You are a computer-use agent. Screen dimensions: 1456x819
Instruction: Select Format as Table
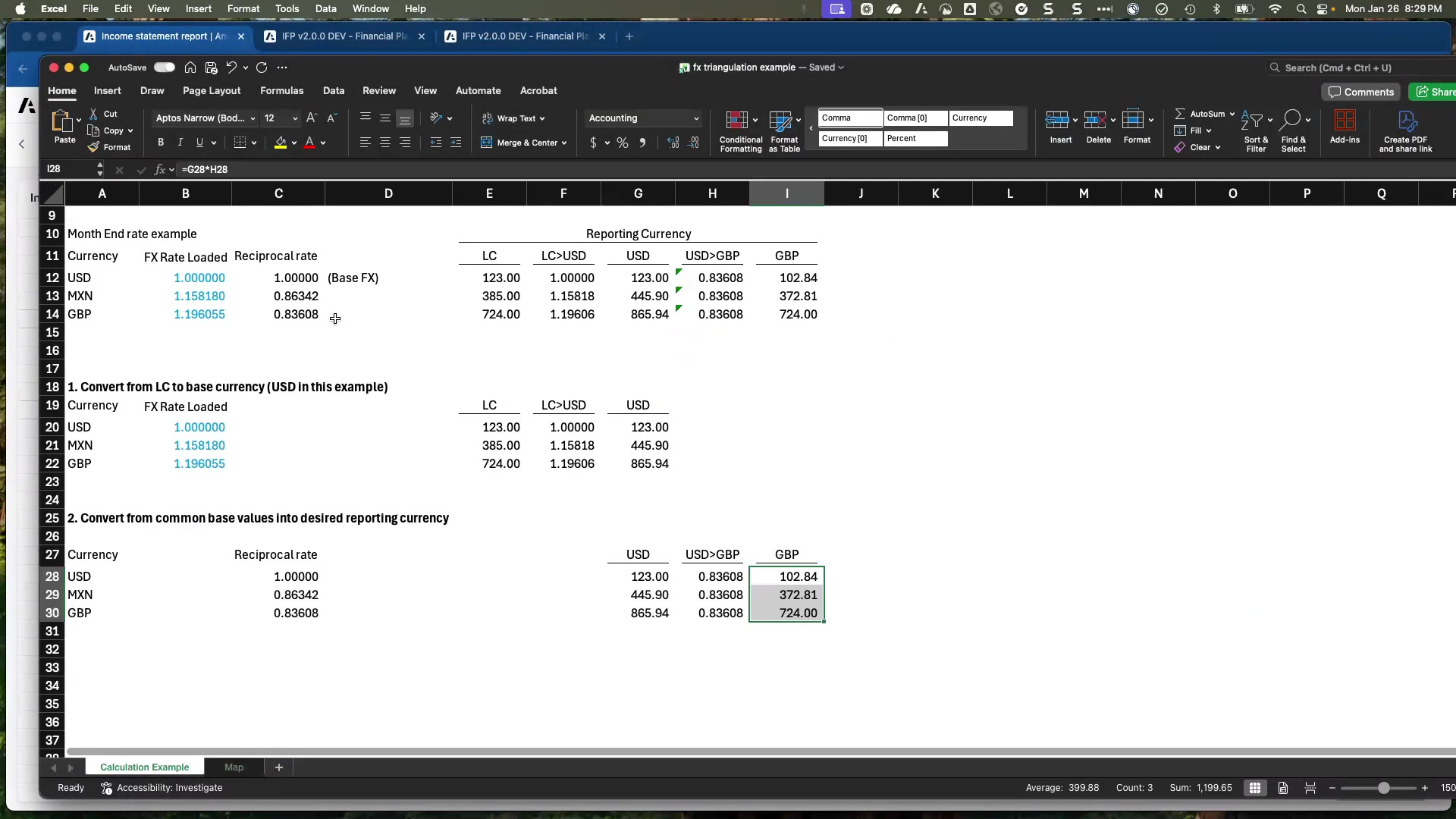point(784,129)
